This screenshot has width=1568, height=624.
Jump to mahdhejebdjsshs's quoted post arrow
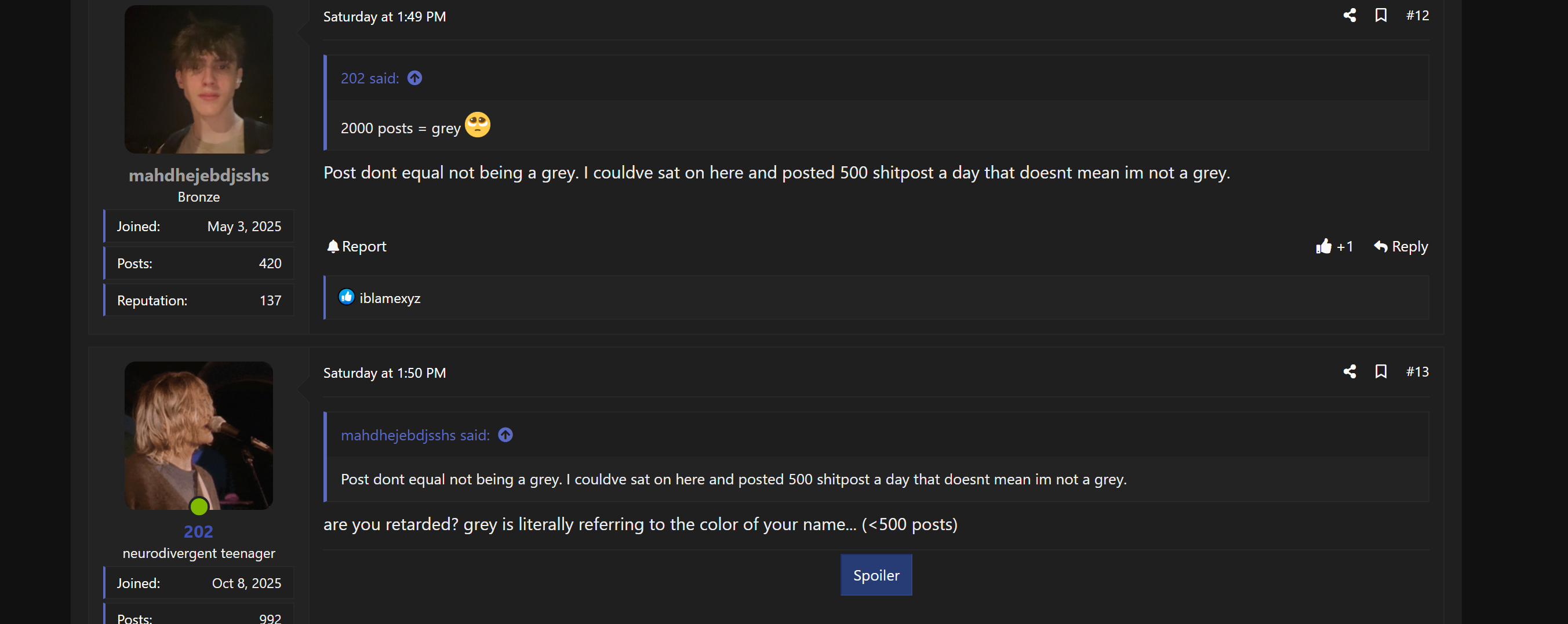pyautogui.click(x=505, y=436)
